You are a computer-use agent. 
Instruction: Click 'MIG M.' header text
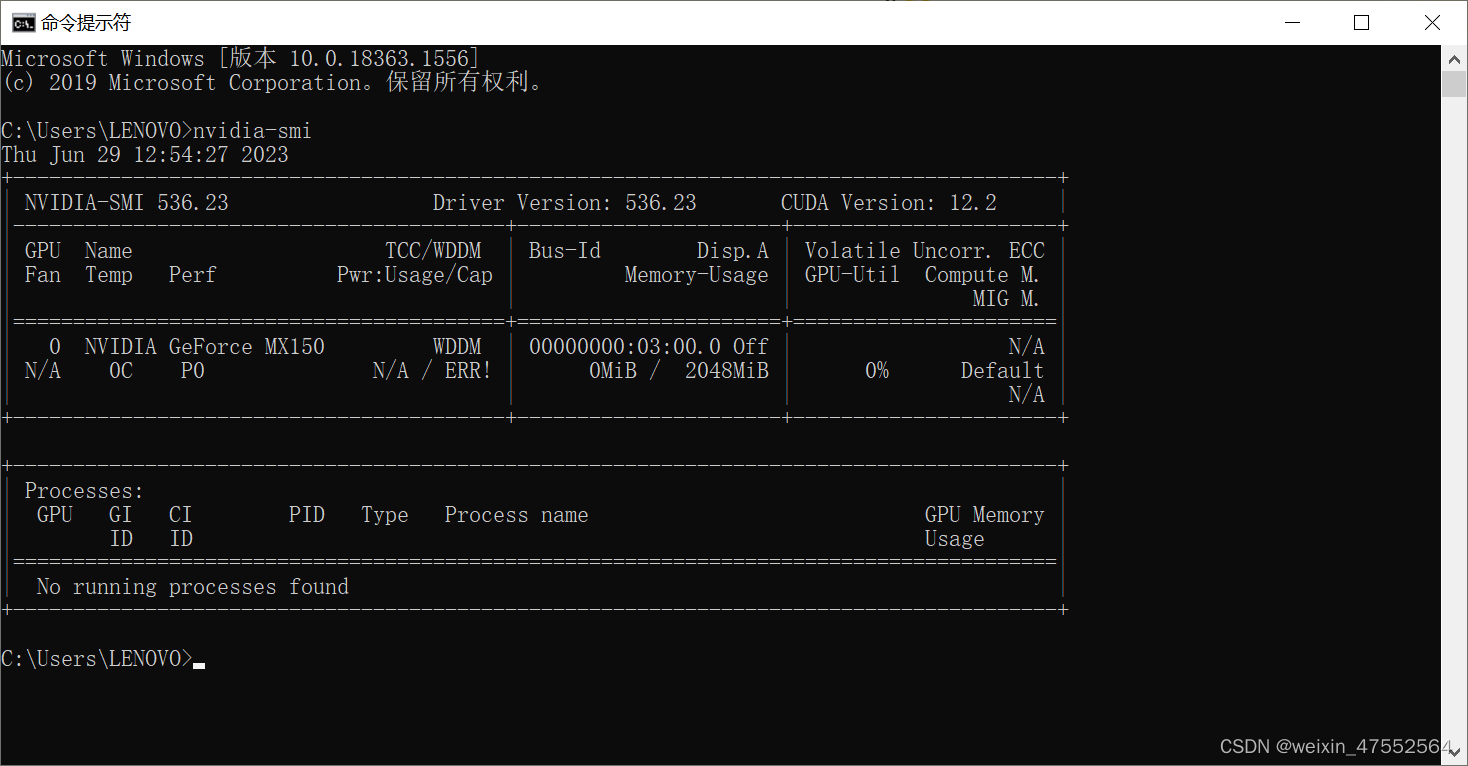coord(1007,299)
